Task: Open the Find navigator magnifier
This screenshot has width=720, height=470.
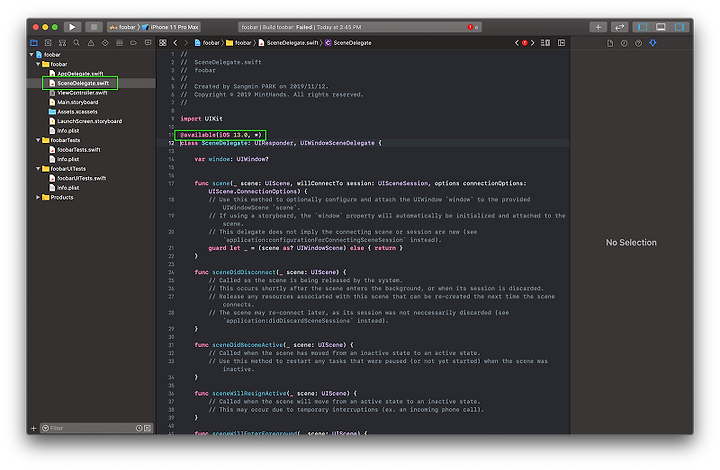Action: pos(77,43)
